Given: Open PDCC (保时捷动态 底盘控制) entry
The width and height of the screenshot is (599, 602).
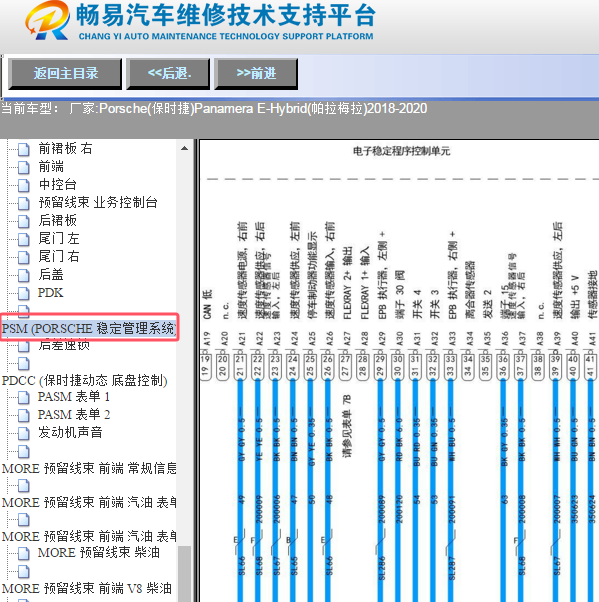Looking at the screenshot, I should [x=85, y=380].
